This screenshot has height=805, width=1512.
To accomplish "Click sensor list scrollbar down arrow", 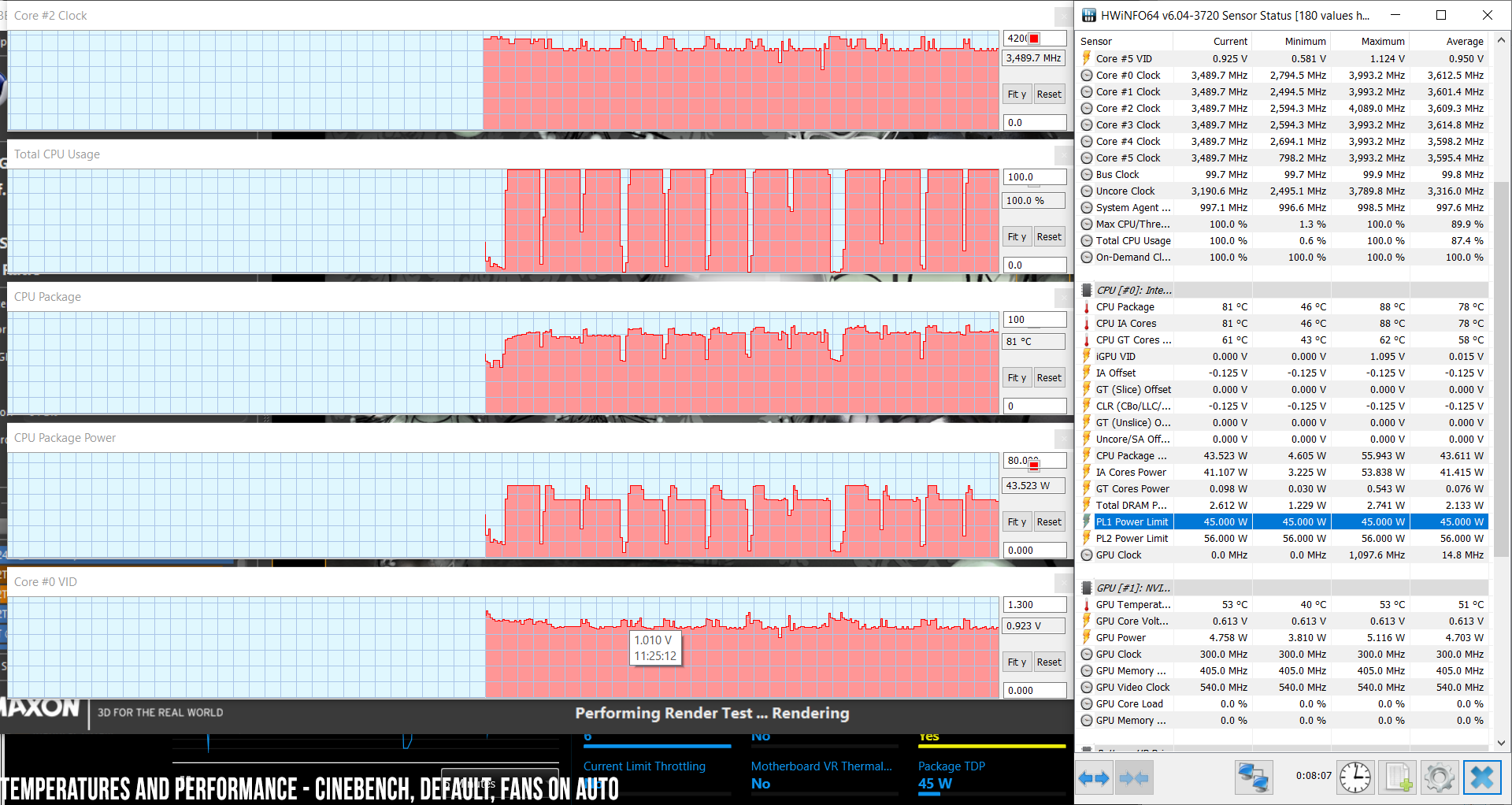I will point(1501,743).
